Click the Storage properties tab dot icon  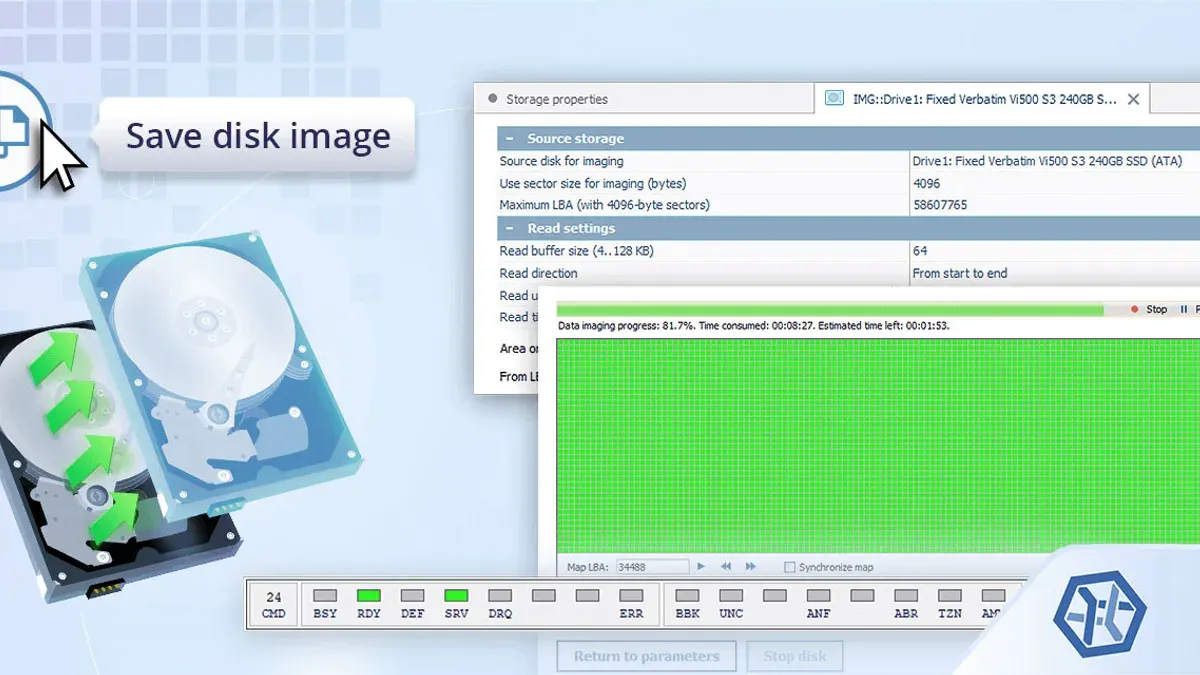point(492,99)
